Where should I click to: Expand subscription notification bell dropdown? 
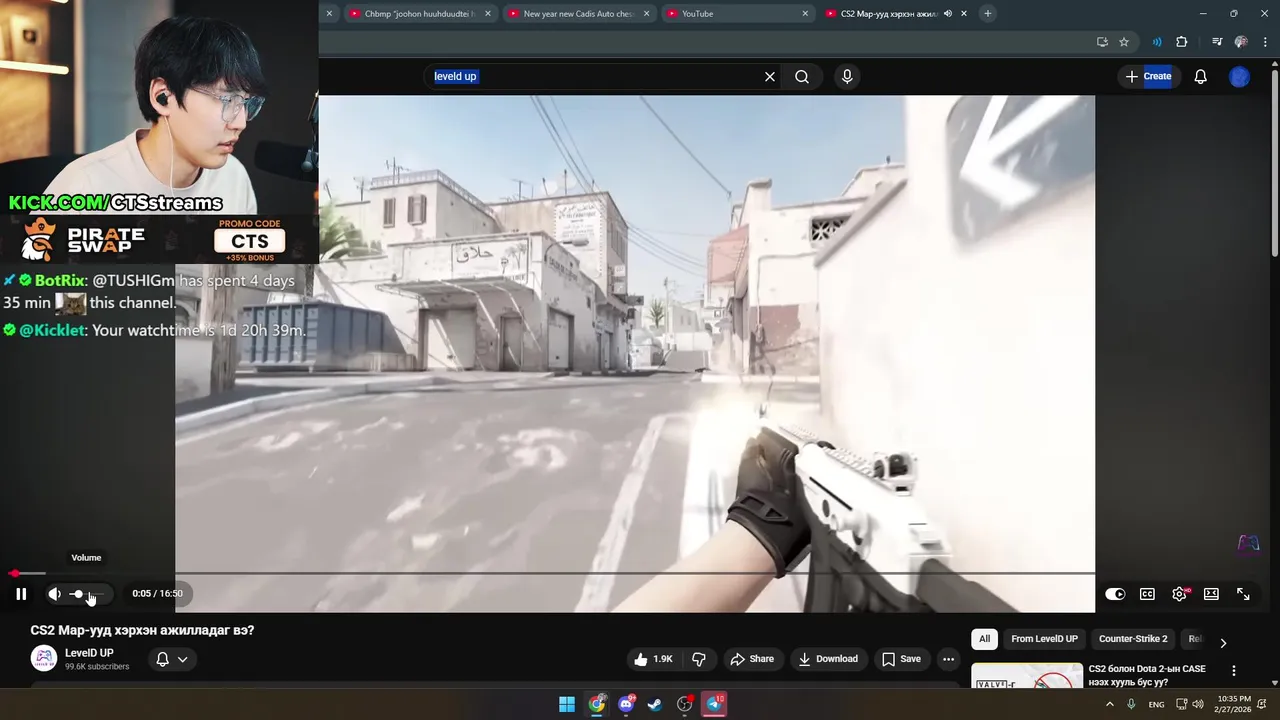click(172, 659)
